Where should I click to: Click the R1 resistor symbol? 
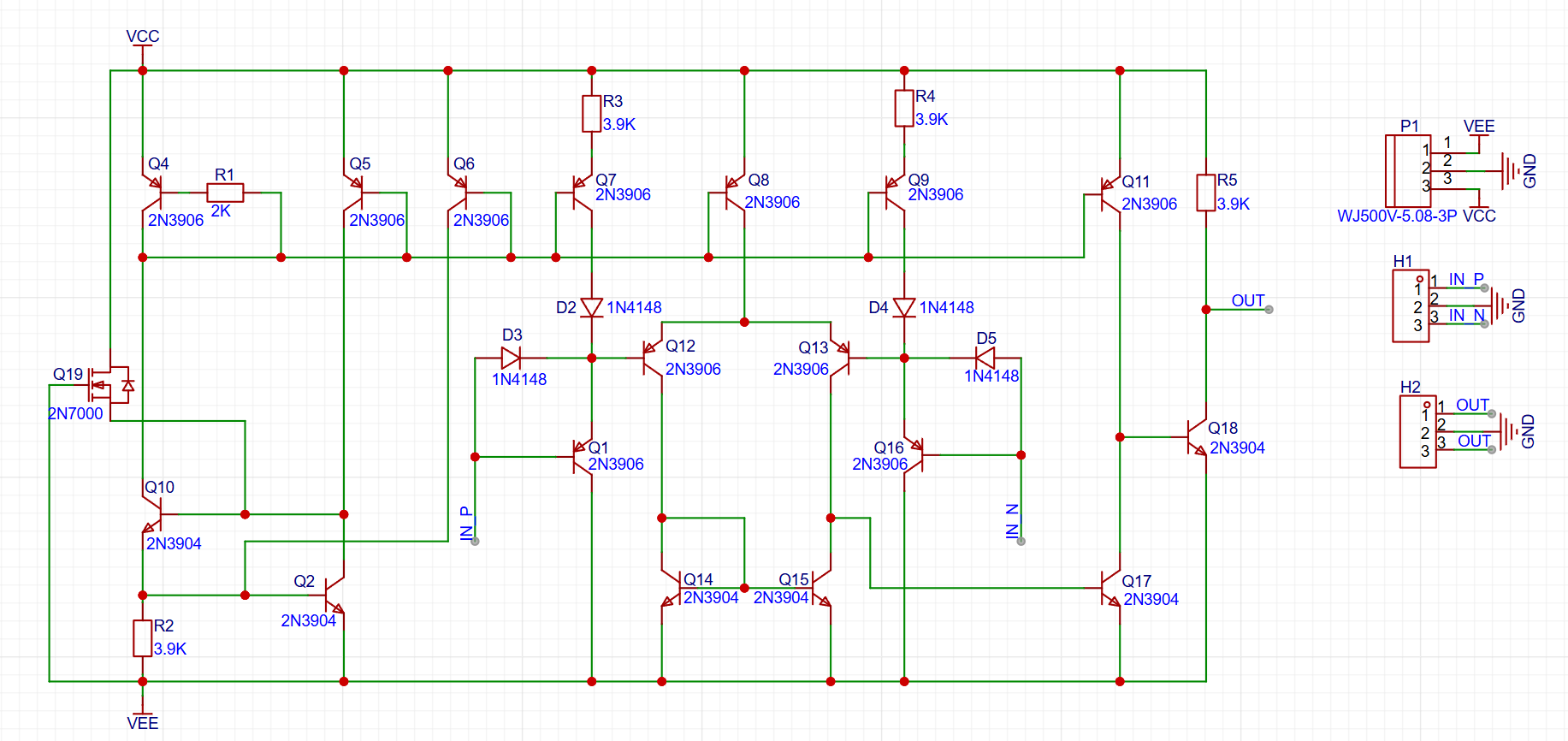click(x=226, y=193)
